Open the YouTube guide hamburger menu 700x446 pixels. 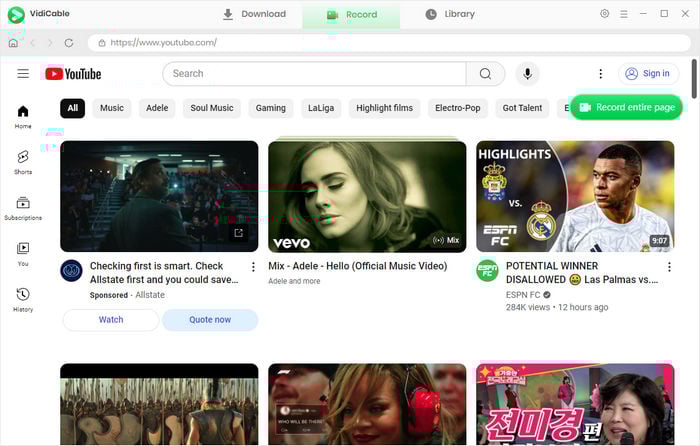click(x=23, y=74)
